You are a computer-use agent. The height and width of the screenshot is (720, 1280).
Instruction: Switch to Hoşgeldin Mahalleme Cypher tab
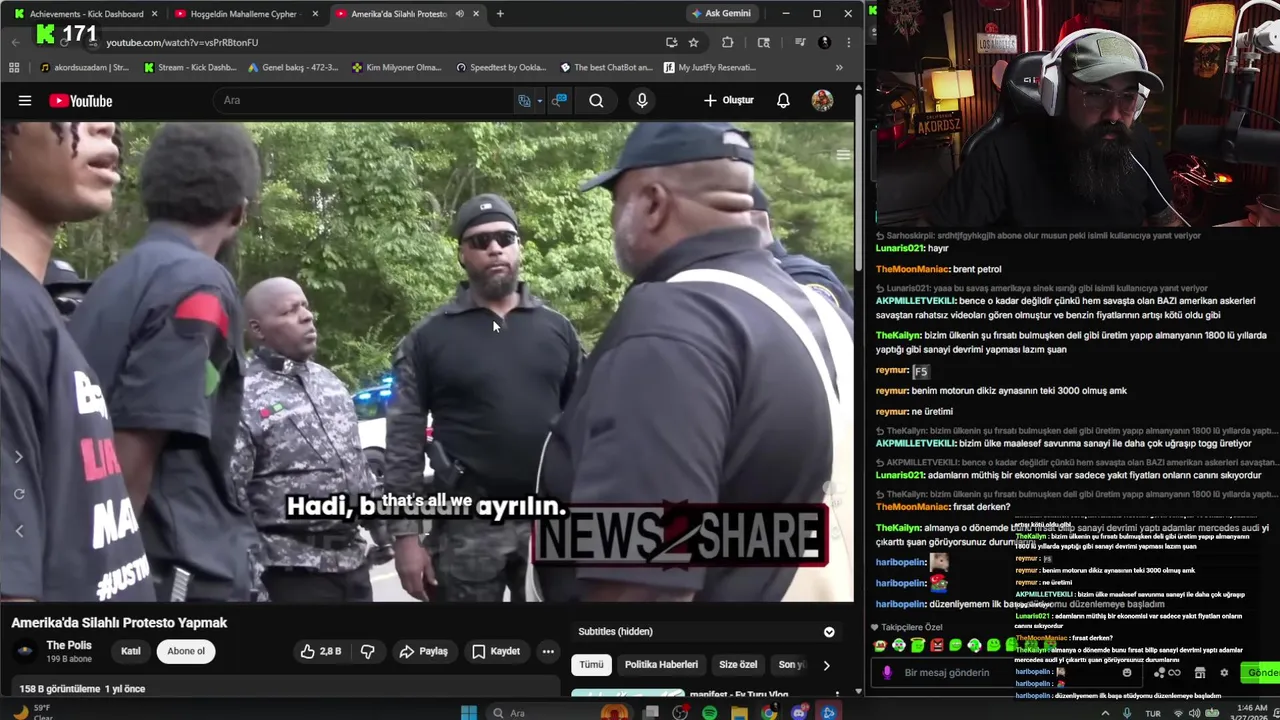[244, 14]
